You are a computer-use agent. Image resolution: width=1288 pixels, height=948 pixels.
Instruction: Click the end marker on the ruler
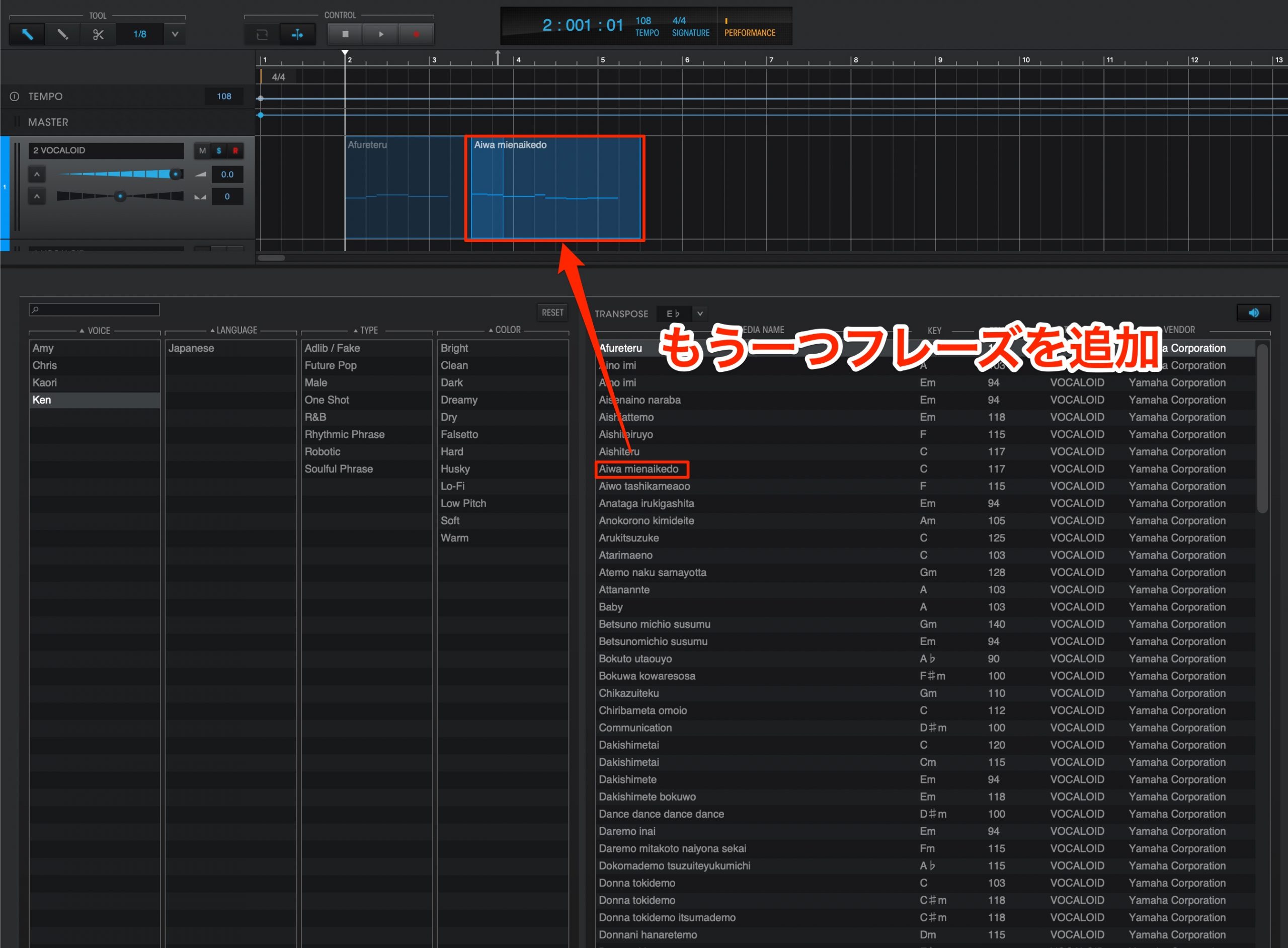[x=498, y=57]
